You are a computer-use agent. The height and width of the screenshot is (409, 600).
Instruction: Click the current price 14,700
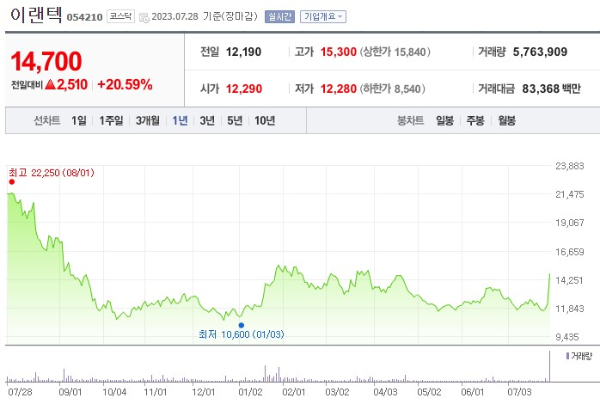46,61
